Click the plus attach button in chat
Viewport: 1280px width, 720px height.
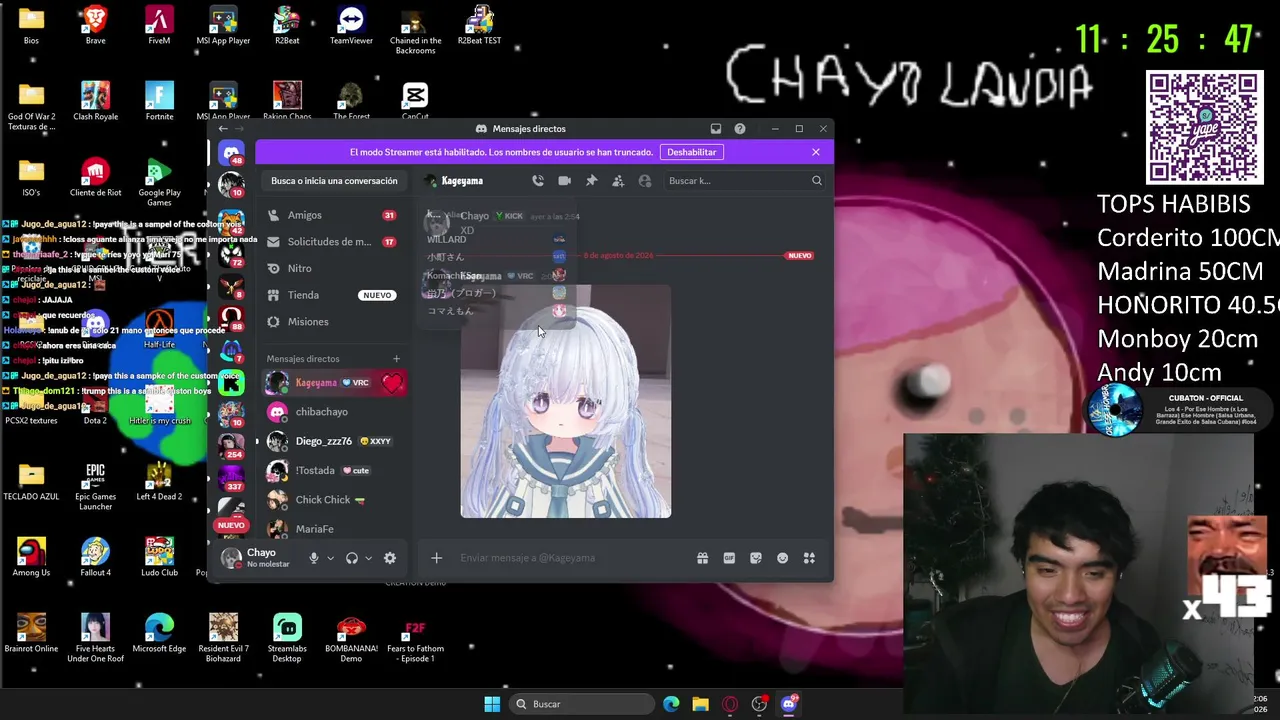[436, 558]
